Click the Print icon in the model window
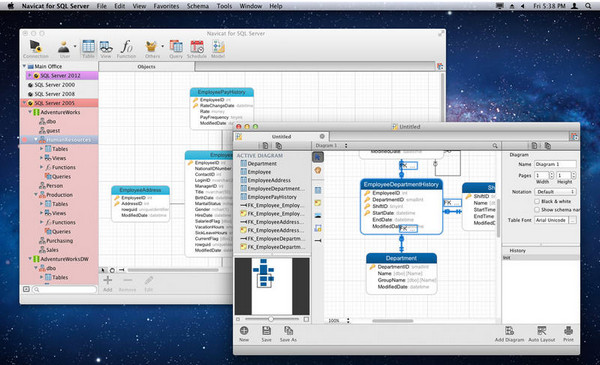Viewport: 600px width, 365px height. tap(568, 334)
